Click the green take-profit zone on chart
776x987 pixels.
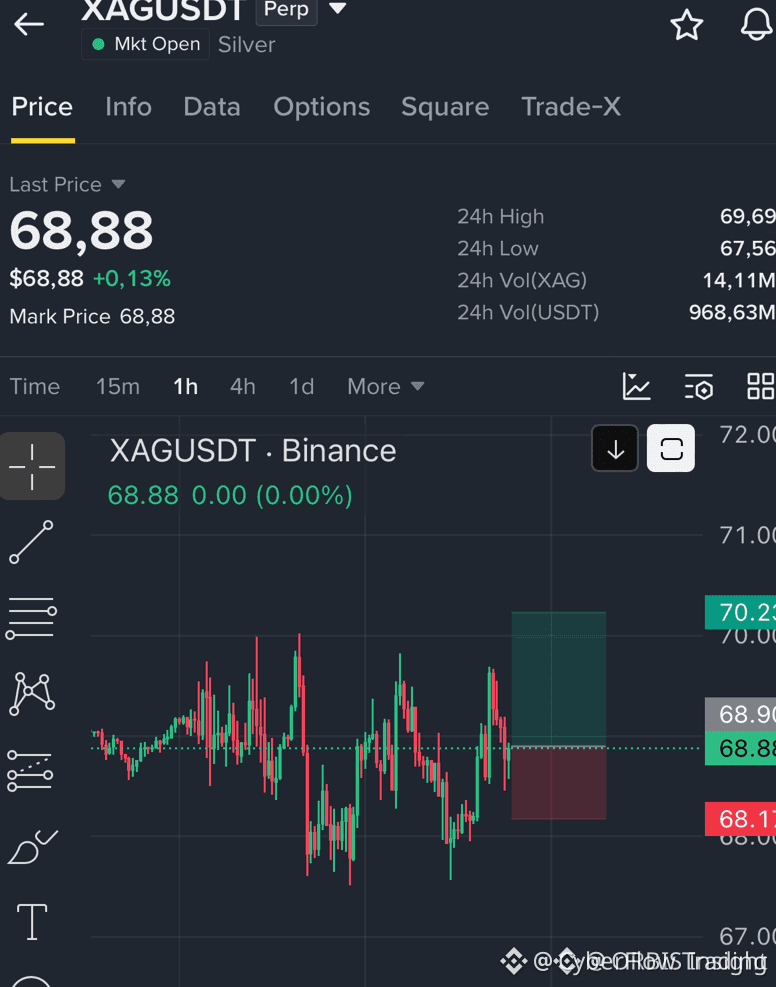coord(559,679)
